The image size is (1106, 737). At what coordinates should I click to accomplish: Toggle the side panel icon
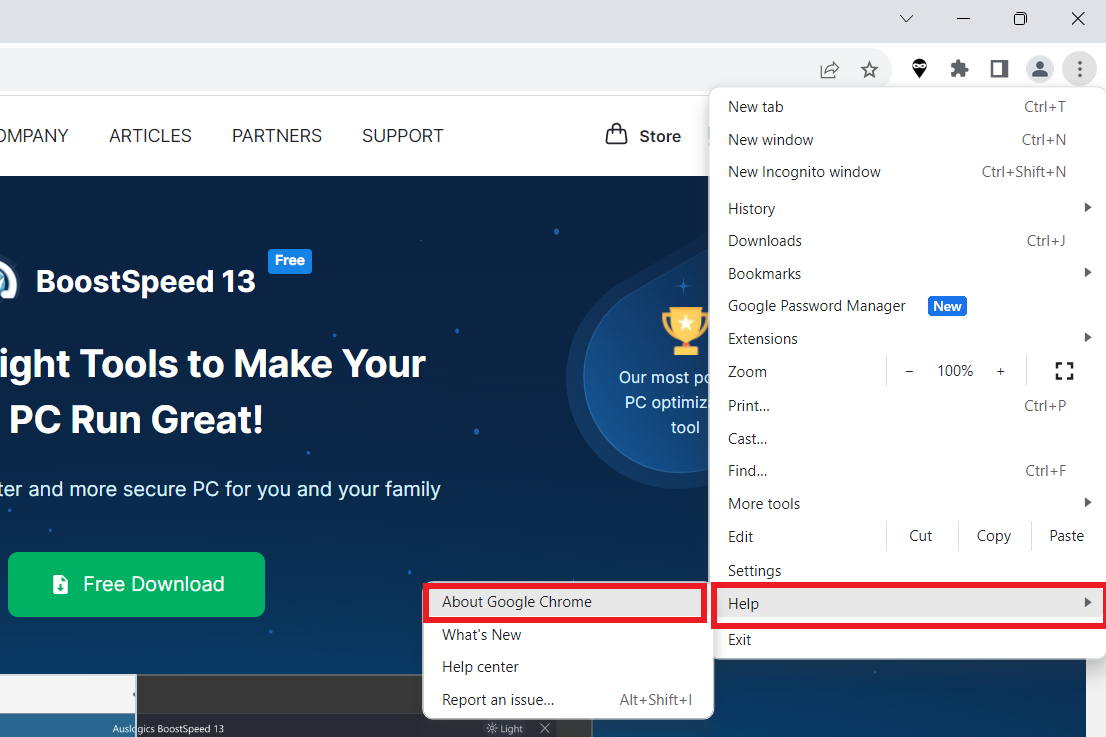pyautogui.click(x=999, y=68)
